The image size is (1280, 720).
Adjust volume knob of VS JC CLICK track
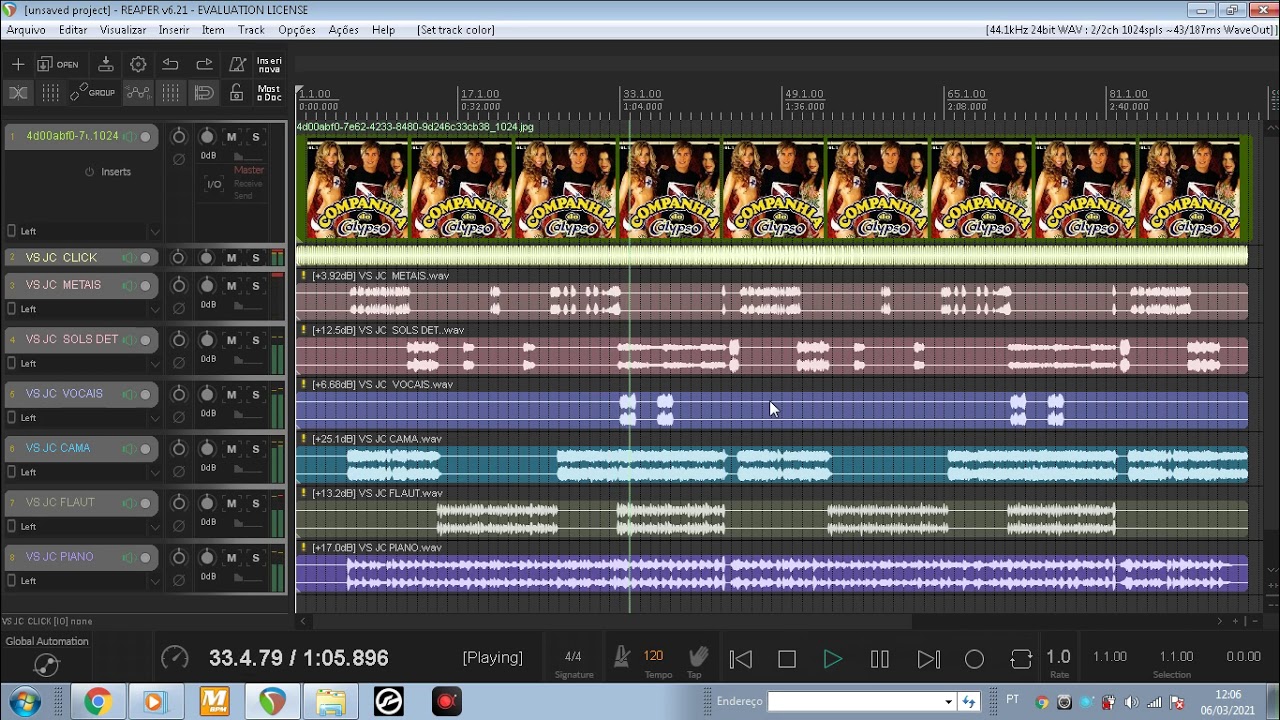point(207,258)
